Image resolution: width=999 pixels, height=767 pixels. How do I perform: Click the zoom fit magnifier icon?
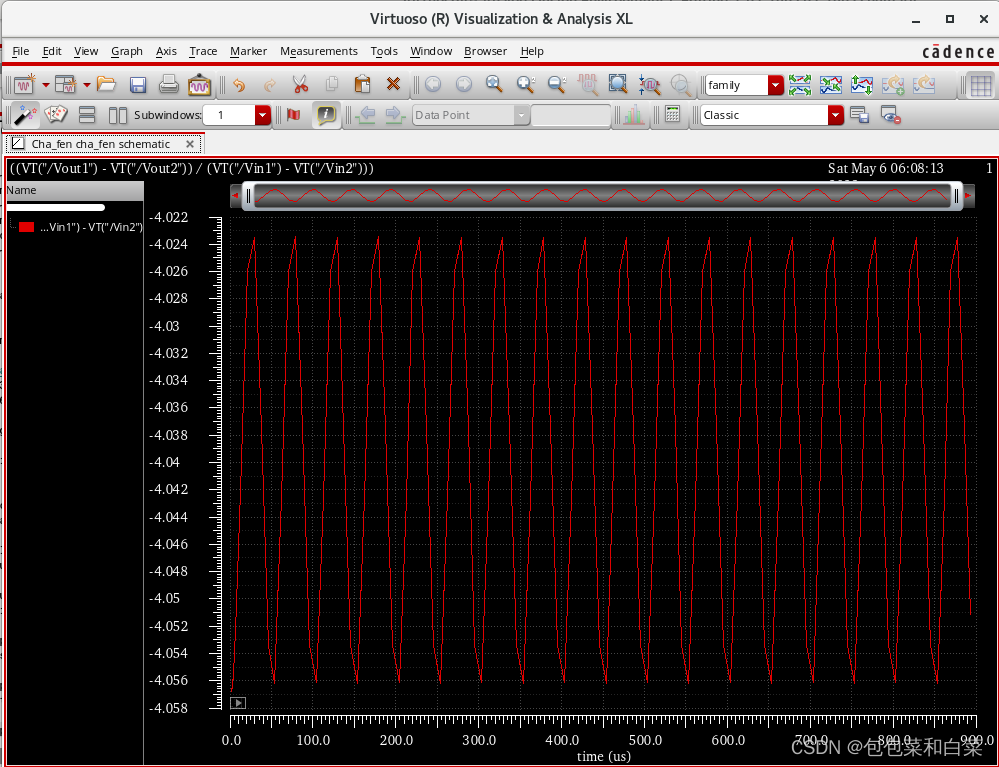click(x=494, y=84)
